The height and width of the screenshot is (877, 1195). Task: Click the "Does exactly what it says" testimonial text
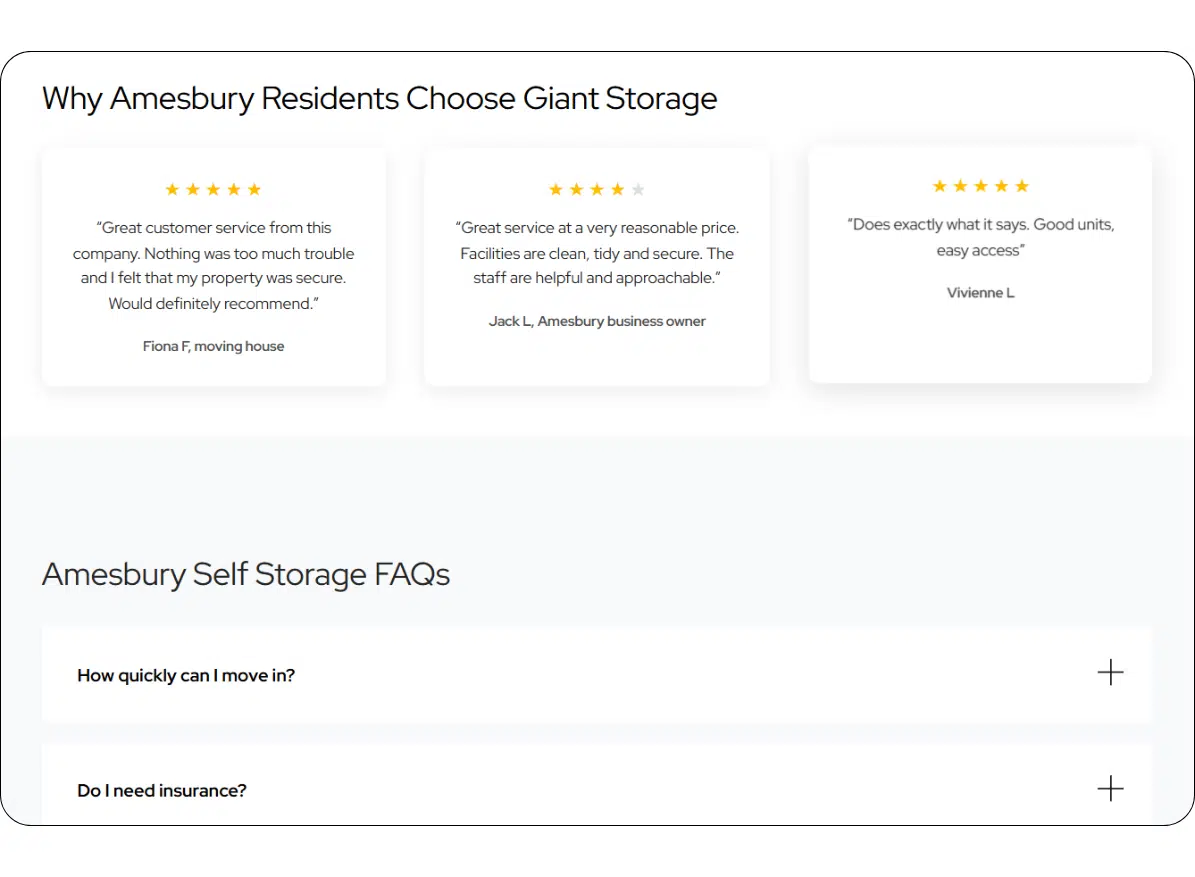point(980,237)
